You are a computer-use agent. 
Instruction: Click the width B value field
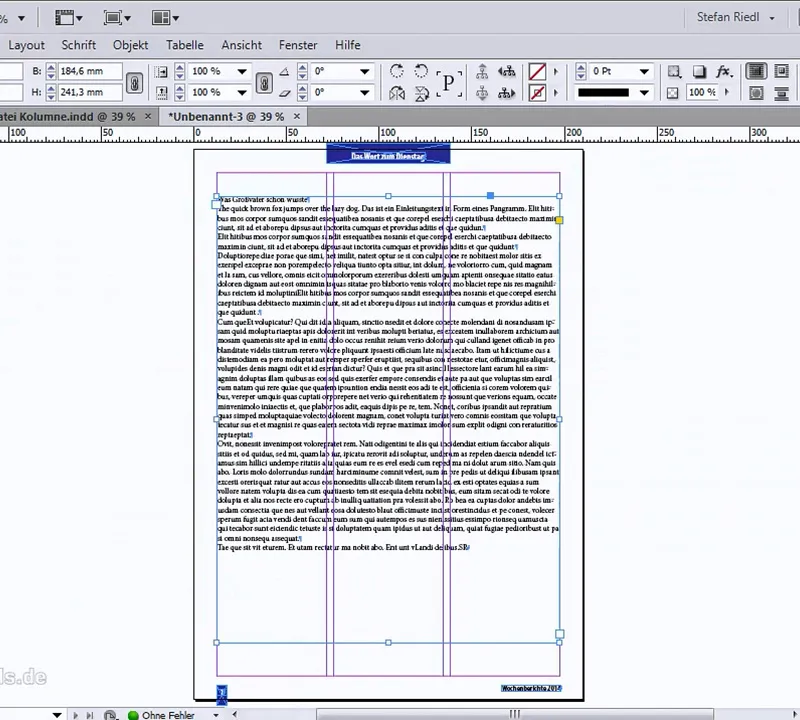[90, 71]
